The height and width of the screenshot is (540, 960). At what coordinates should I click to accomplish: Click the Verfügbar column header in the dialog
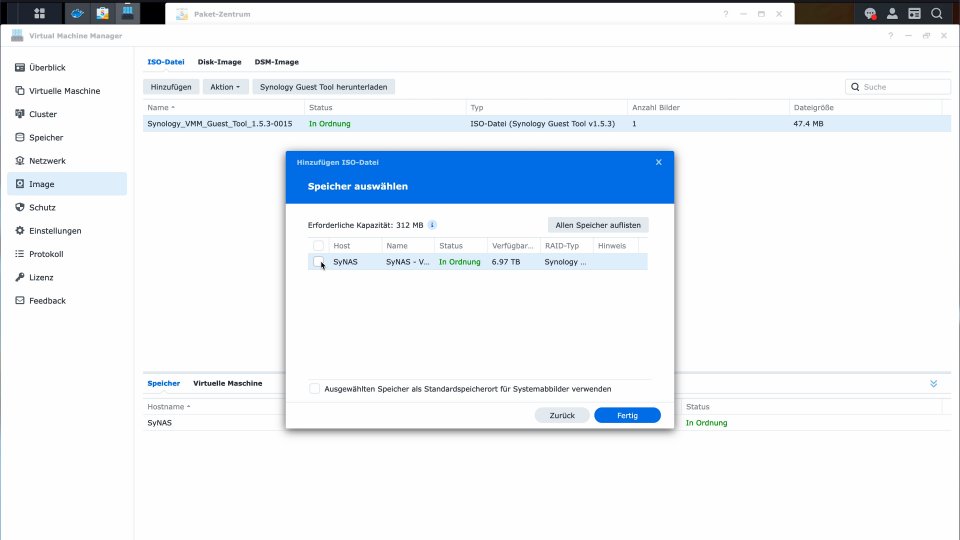pos(513,246)
